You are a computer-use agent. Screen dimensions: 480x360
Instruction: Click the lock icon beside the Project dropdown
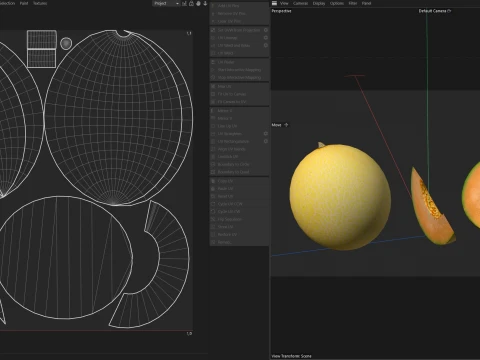click(x=191, y=3)
